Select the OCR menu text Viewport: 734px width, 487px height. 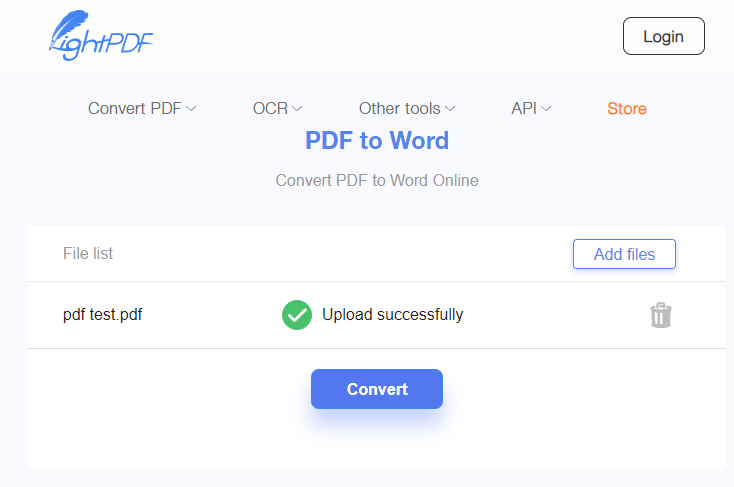coord(270,109)
